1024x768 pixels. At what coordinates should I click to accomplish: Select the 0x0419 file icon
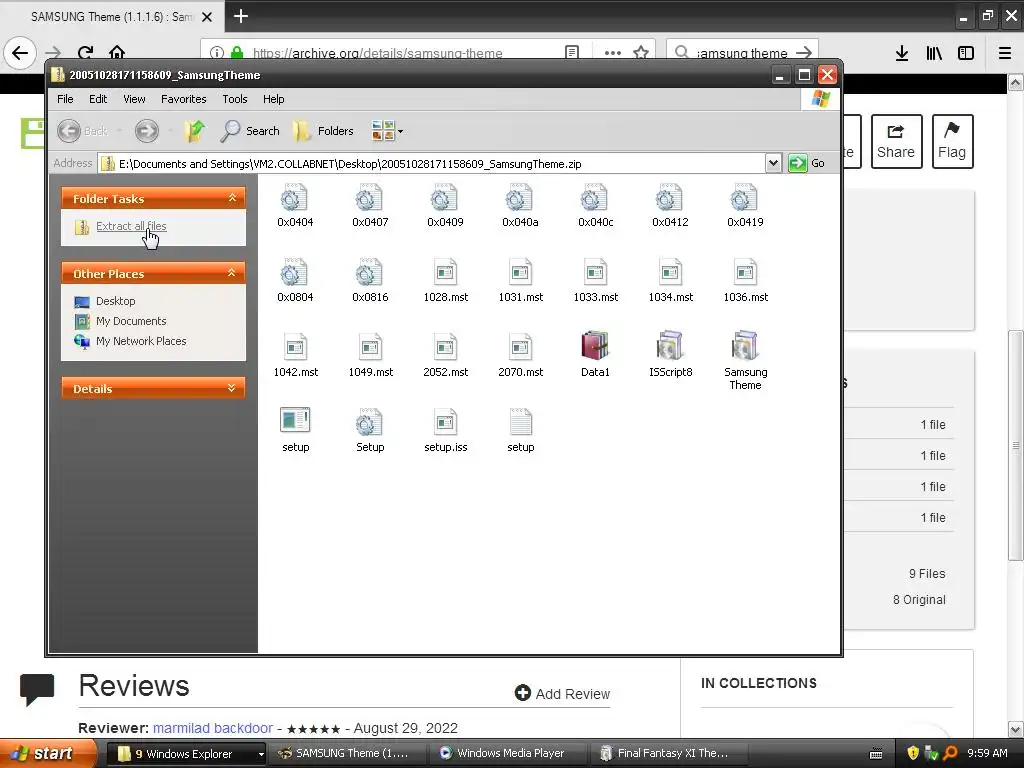click(x=745, y=199)
